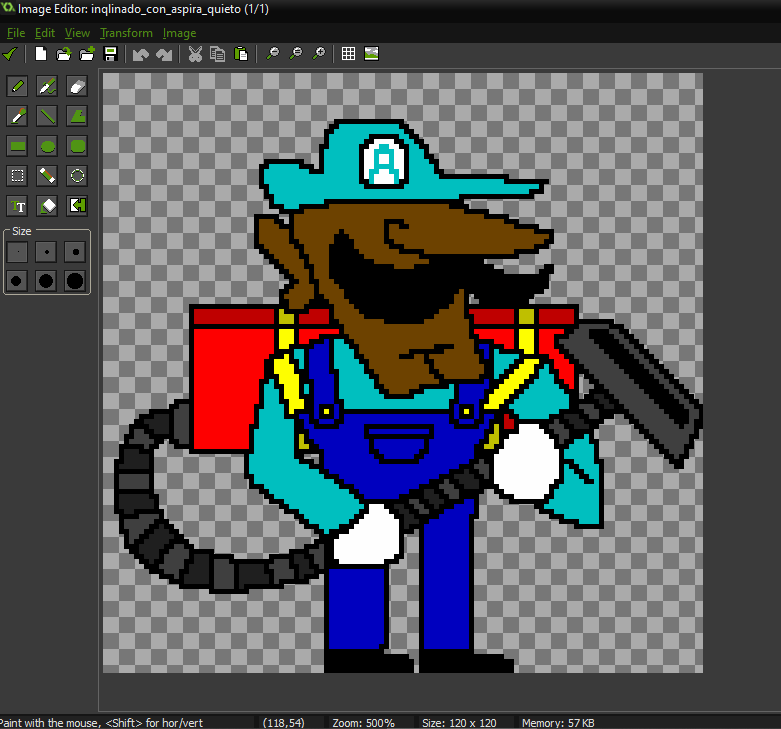Click the Memory: 57 KB status entry

tap(558, 723)
